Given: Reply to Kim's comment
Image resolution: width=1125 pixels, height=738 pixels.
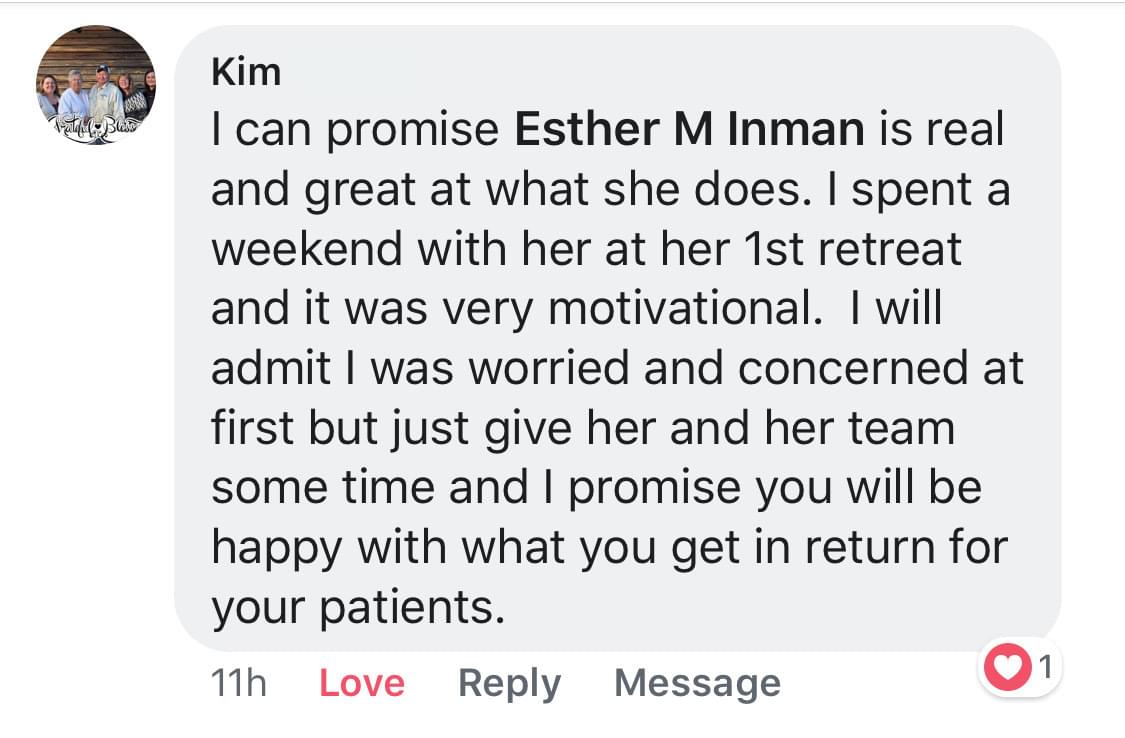Looking at the screenshot, I should (x=509, y=683).
